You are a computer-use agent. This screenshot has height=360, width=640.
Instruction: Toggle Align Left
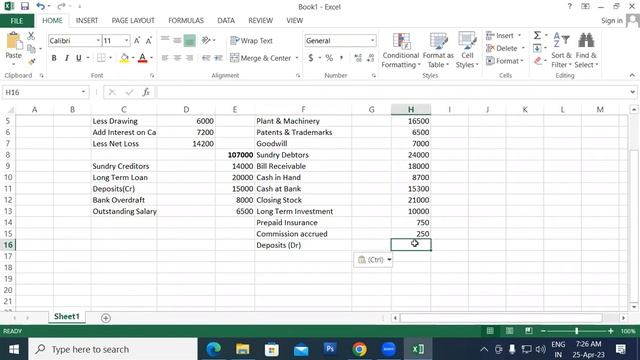pos(165,58)
